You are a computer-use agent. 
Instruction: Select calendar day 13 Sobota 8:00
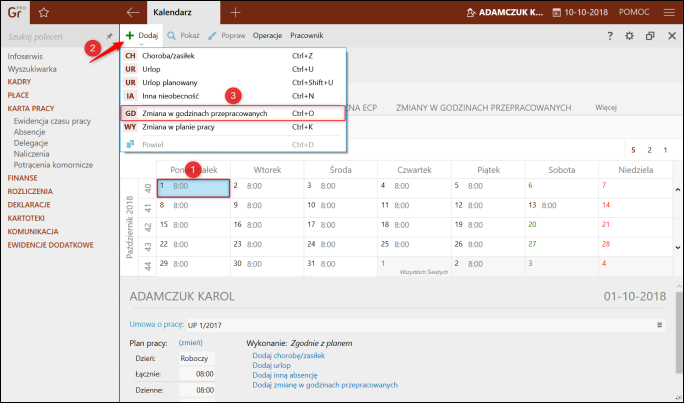(x=561, y=208)
